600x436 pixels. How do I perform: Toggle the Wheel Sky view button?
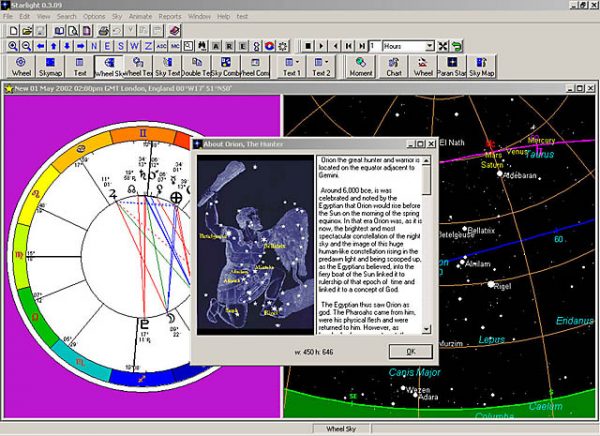109,66
